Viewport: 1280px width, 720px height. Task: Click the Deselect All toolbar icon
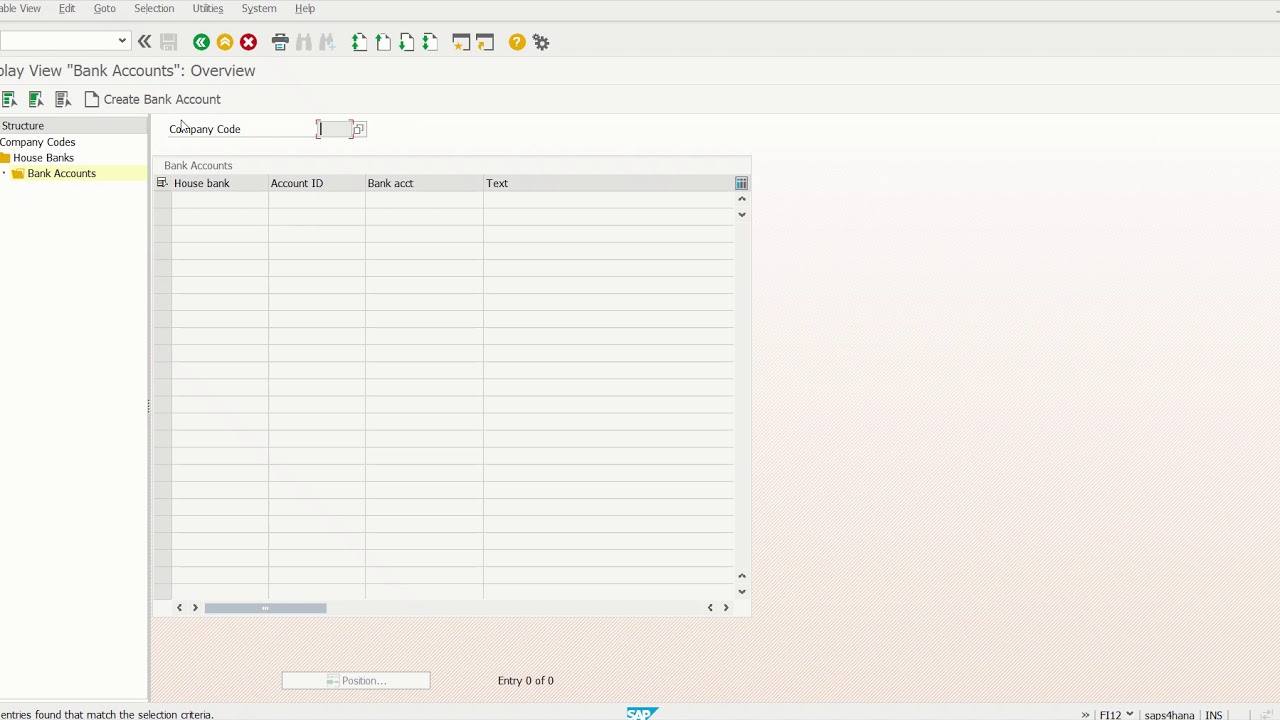(63, 99)
